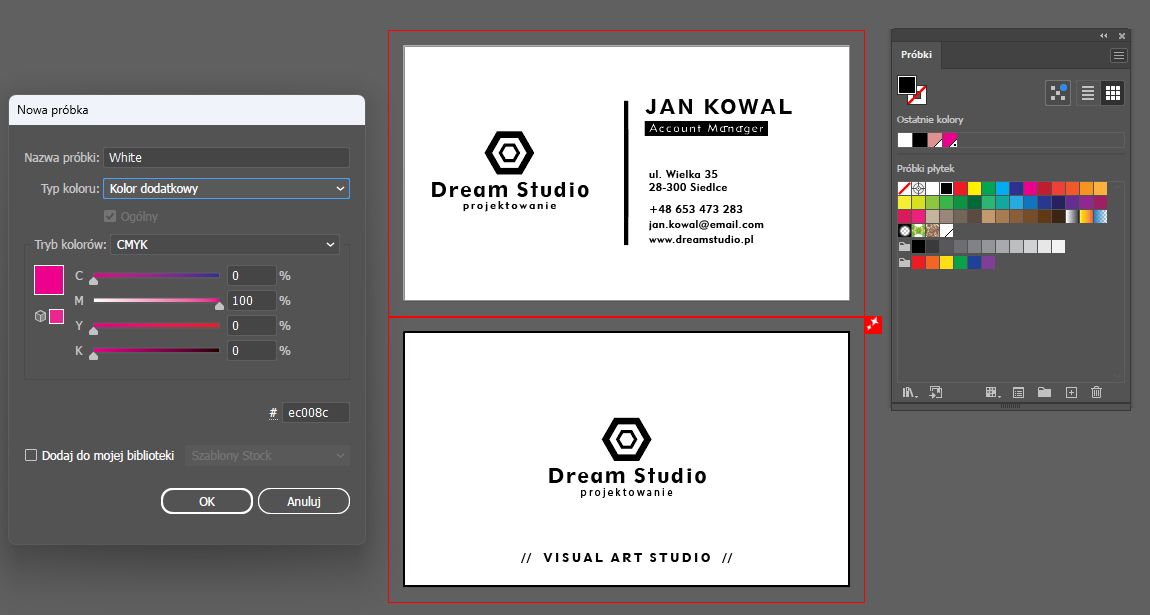
Task: Open the 'Szablony Stock' library dropdown
Action: (x=267, y=456)
